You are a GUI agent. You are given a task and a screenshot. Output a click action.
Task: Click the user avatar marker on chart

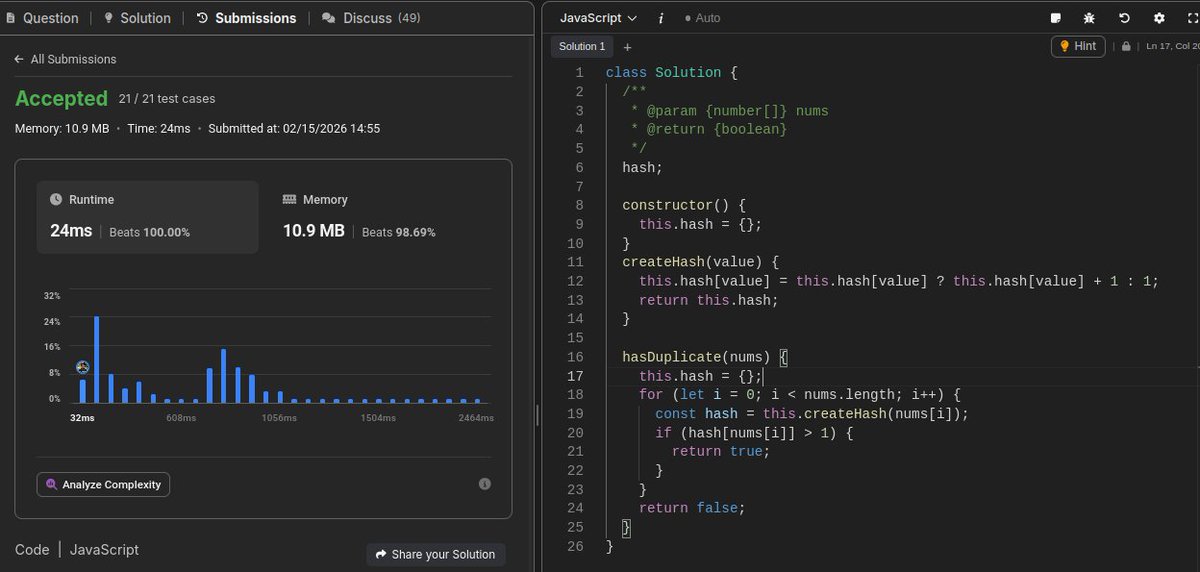tap(83, 368)
